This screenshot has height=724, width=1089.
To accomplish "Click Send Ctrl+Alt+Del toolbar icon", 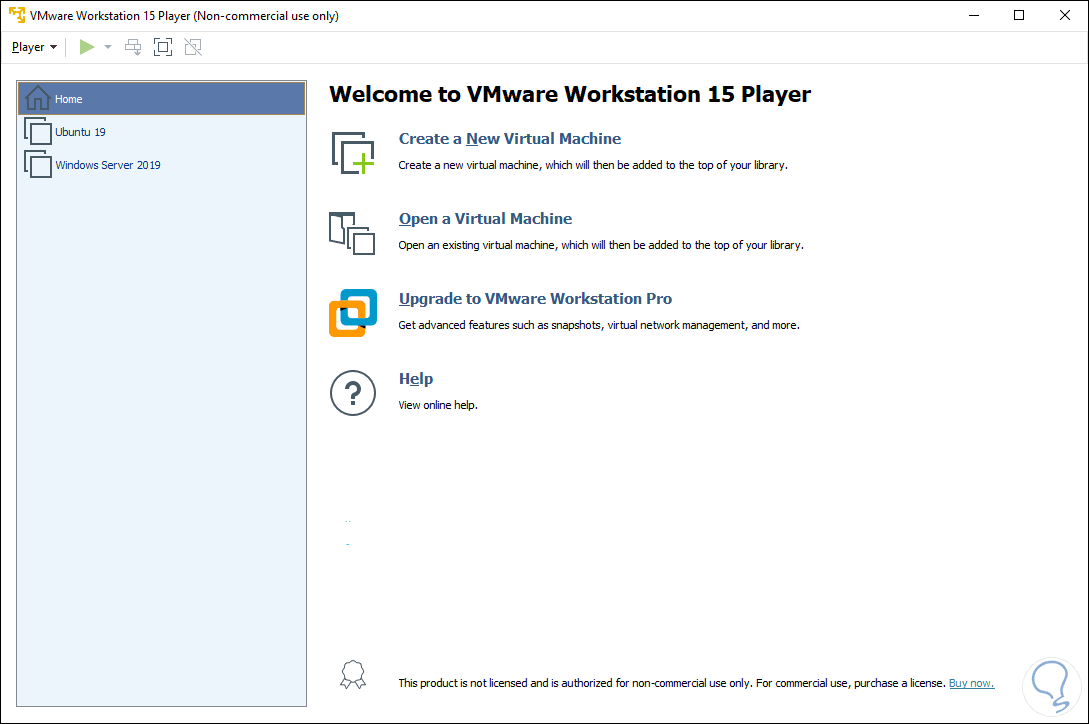I will click(133, 47).
